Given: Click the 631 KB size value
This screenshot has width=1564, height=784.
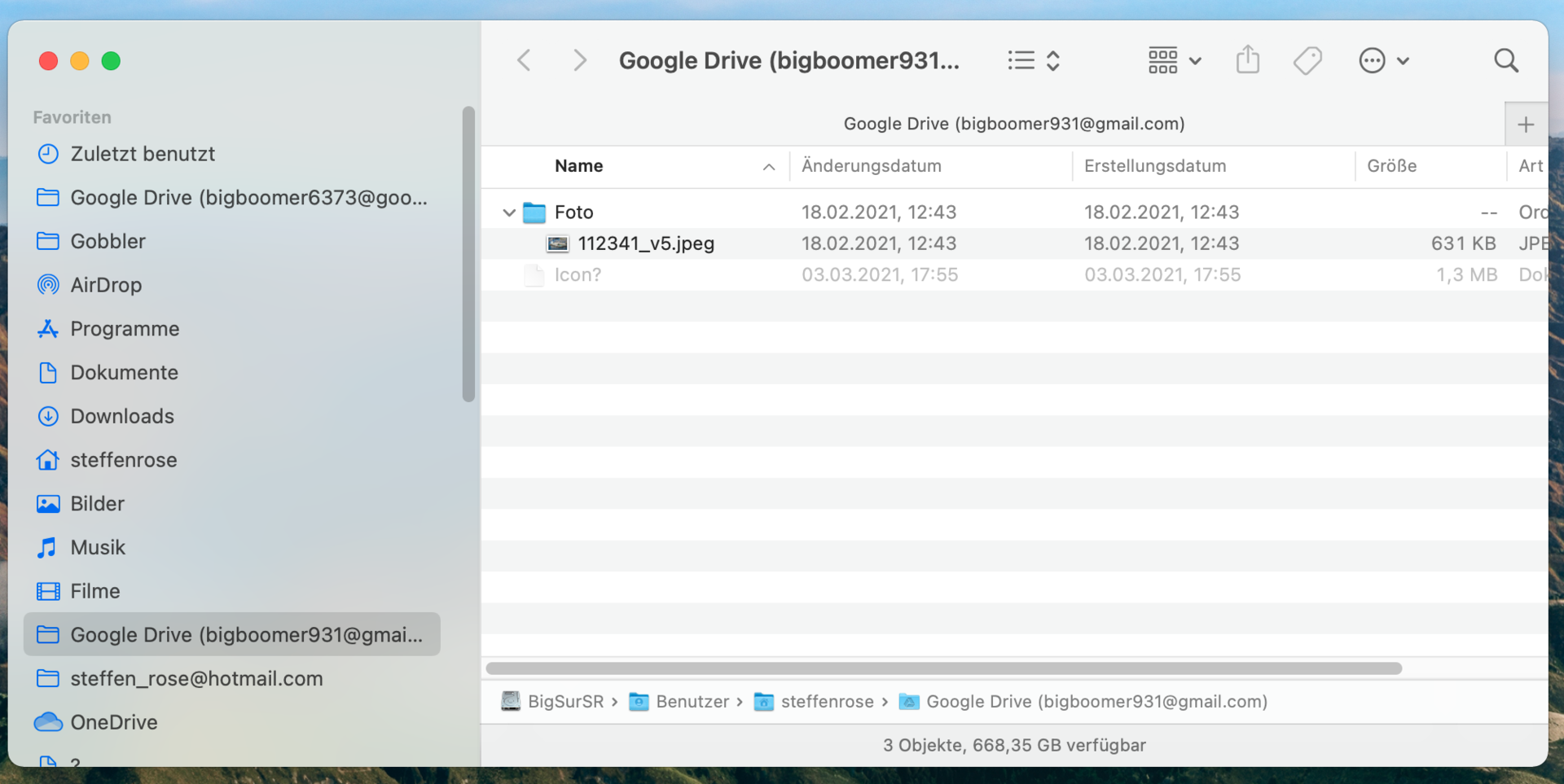Looking at the screenshot, I should pyautogui.click(x=1463, y=243).
